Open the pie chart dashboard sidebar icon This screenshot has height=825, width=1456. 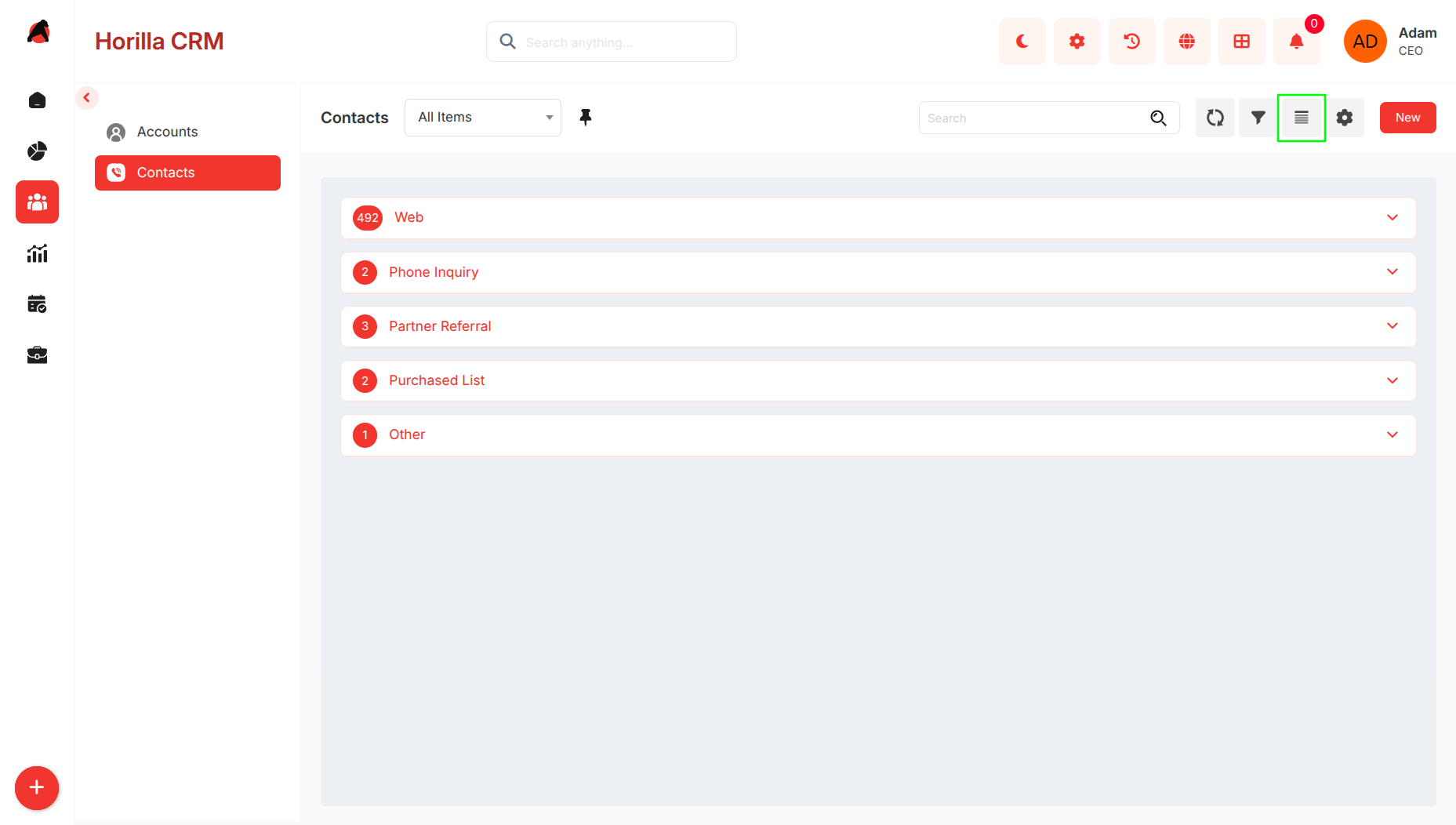pos(37,151)
